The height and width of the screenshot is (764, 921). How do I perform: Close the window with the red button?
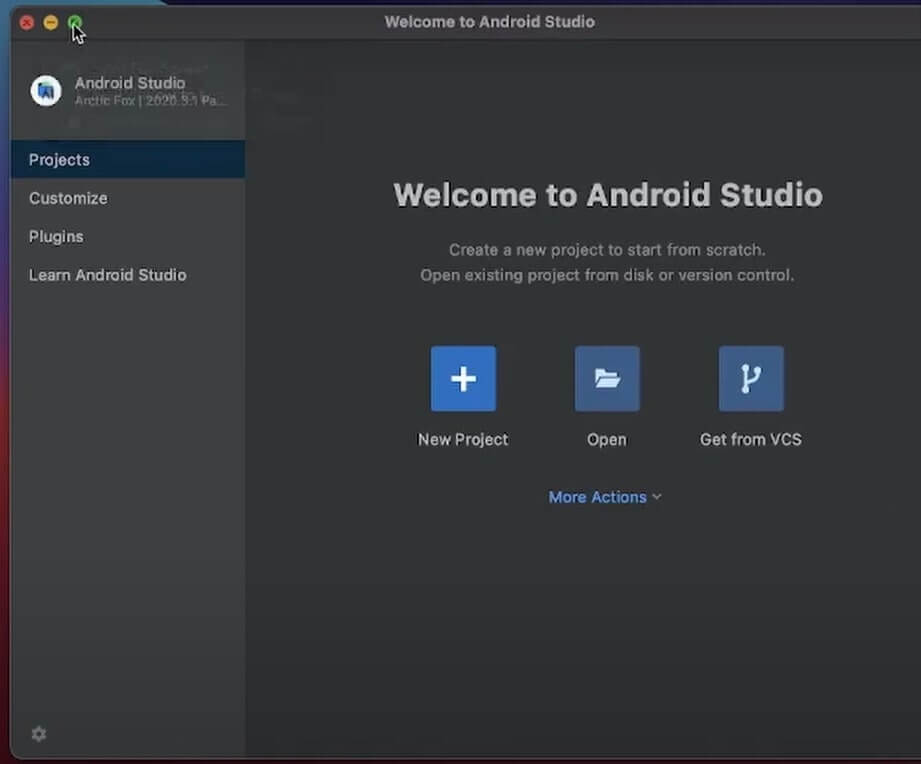tap(26, 23)
